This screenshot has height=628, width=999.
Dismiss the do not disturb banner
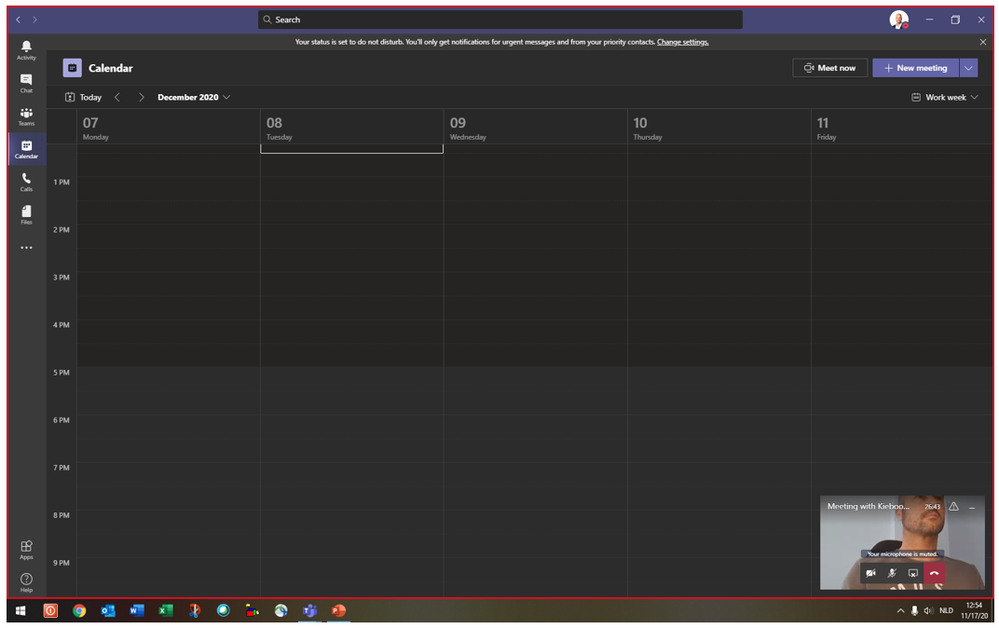point(982,42)
